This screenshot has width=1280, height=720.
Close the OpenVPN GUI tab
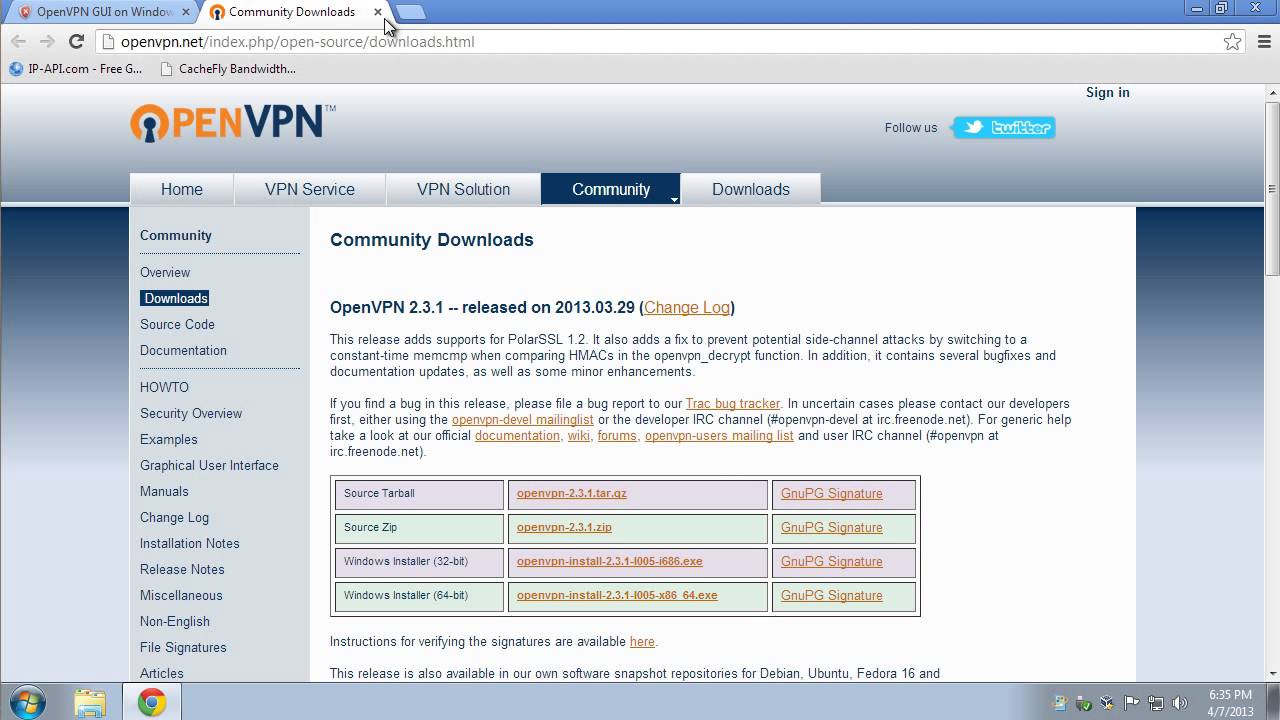point(185,12)
